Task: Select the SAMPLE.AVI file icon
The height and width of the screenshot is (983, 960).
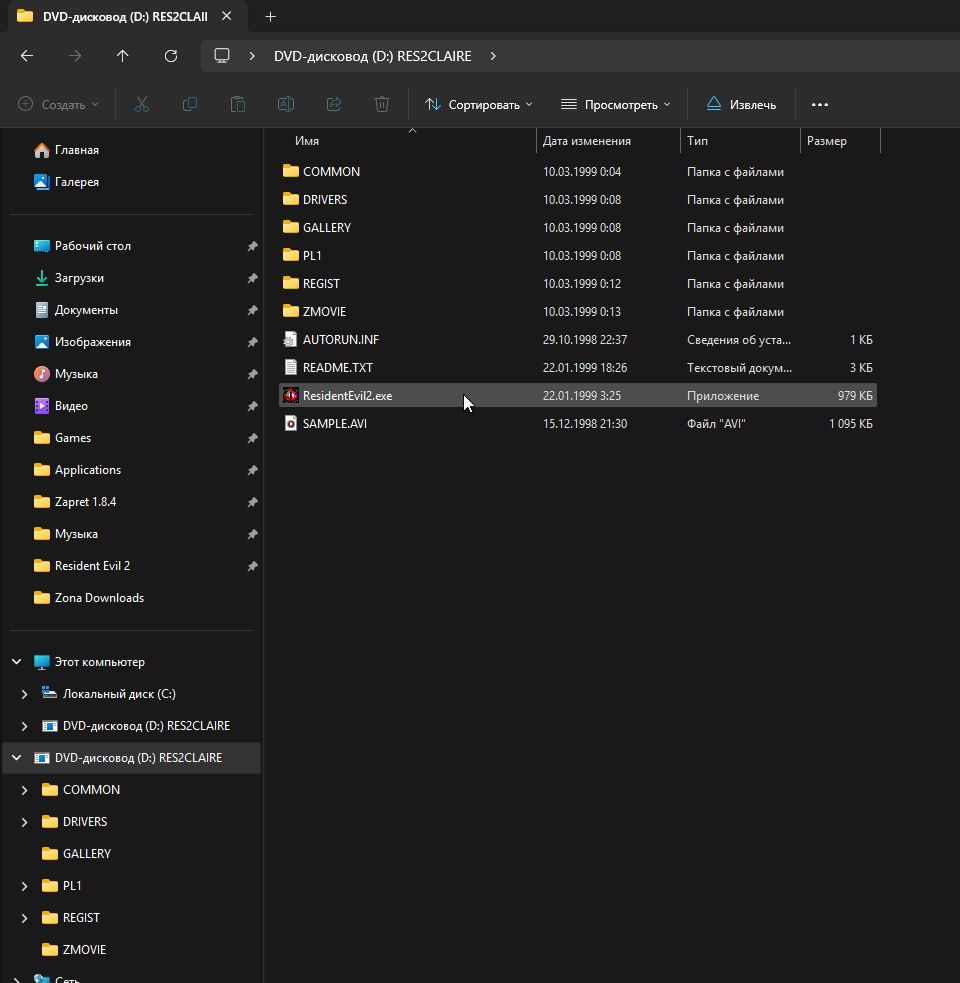Action: point(290,424)
